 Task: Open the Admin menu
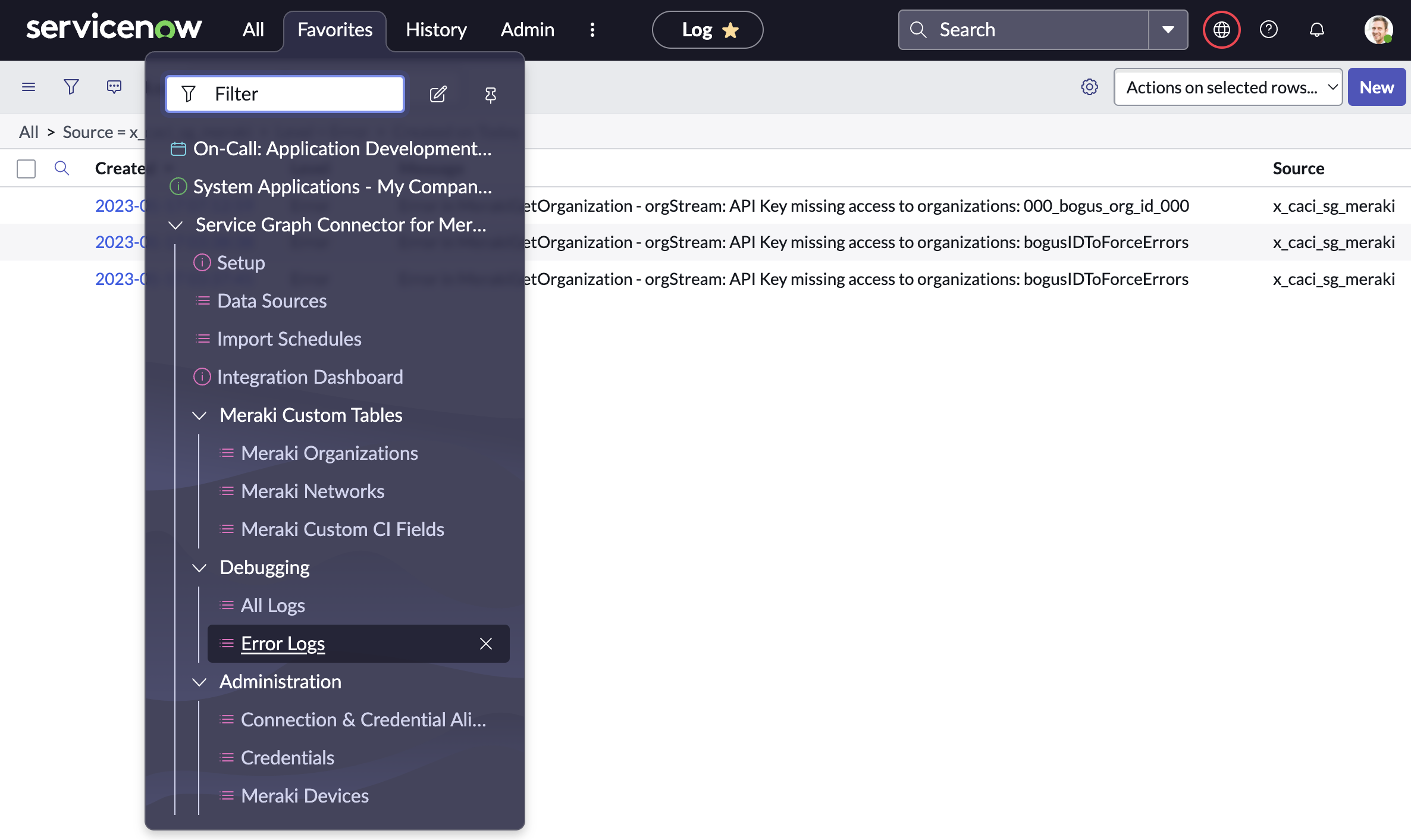point(526,29)
